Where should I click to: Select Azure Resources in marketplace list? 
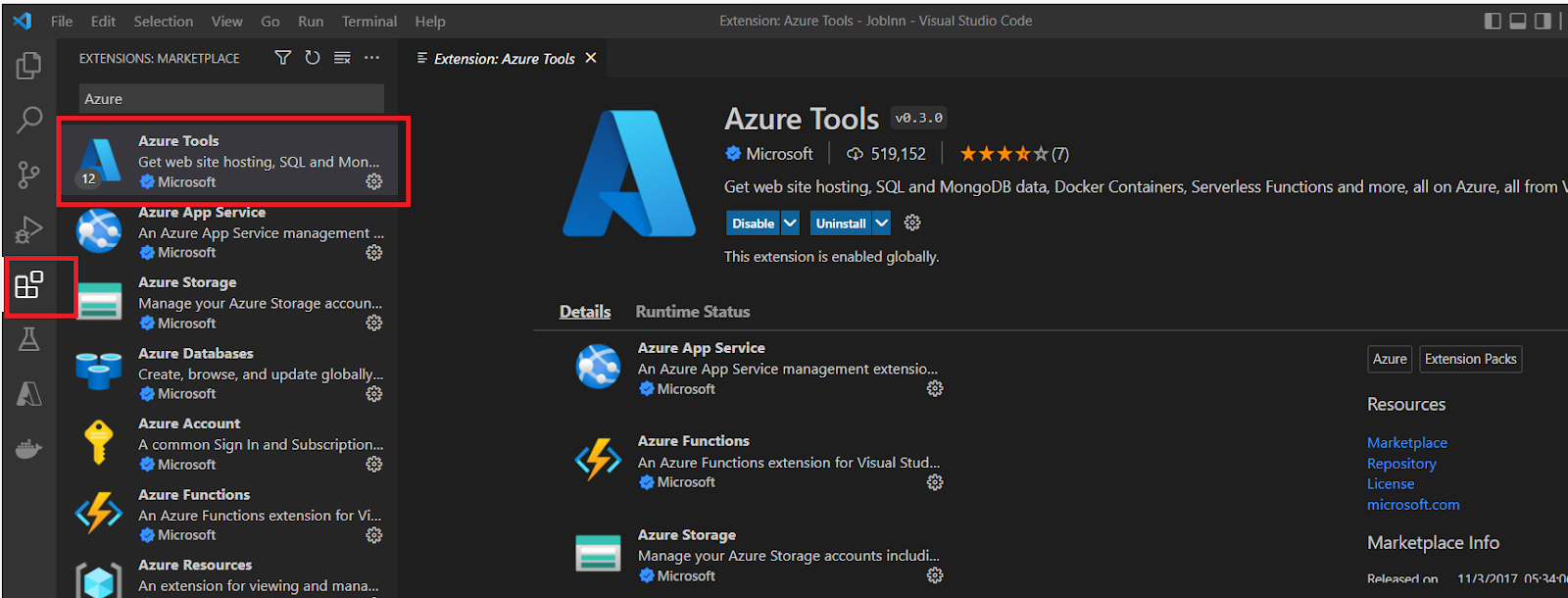pos(228,575)
